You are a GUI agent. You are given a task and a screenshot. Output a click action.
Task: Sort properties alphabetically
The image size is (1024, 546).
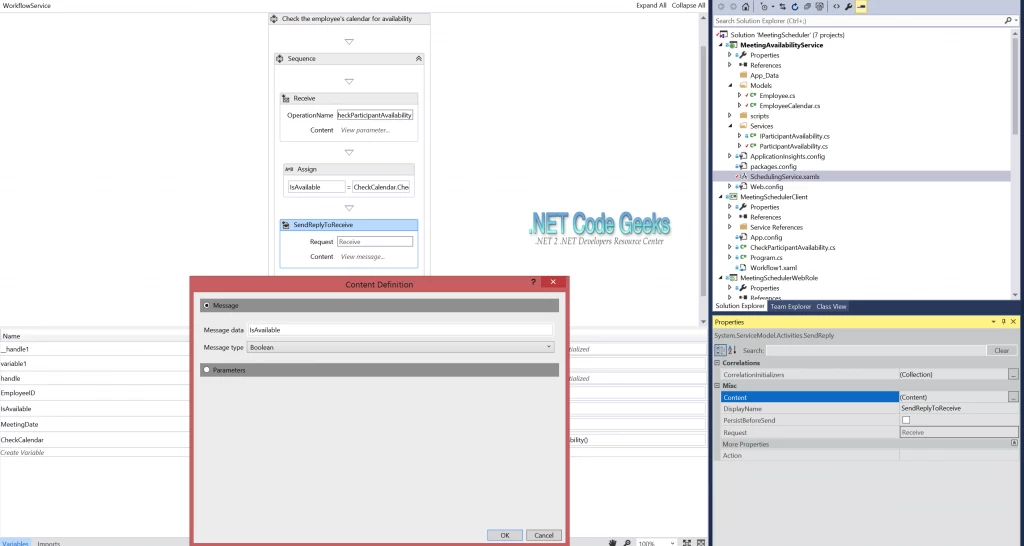pyautogui.click(x=732, y=350)
